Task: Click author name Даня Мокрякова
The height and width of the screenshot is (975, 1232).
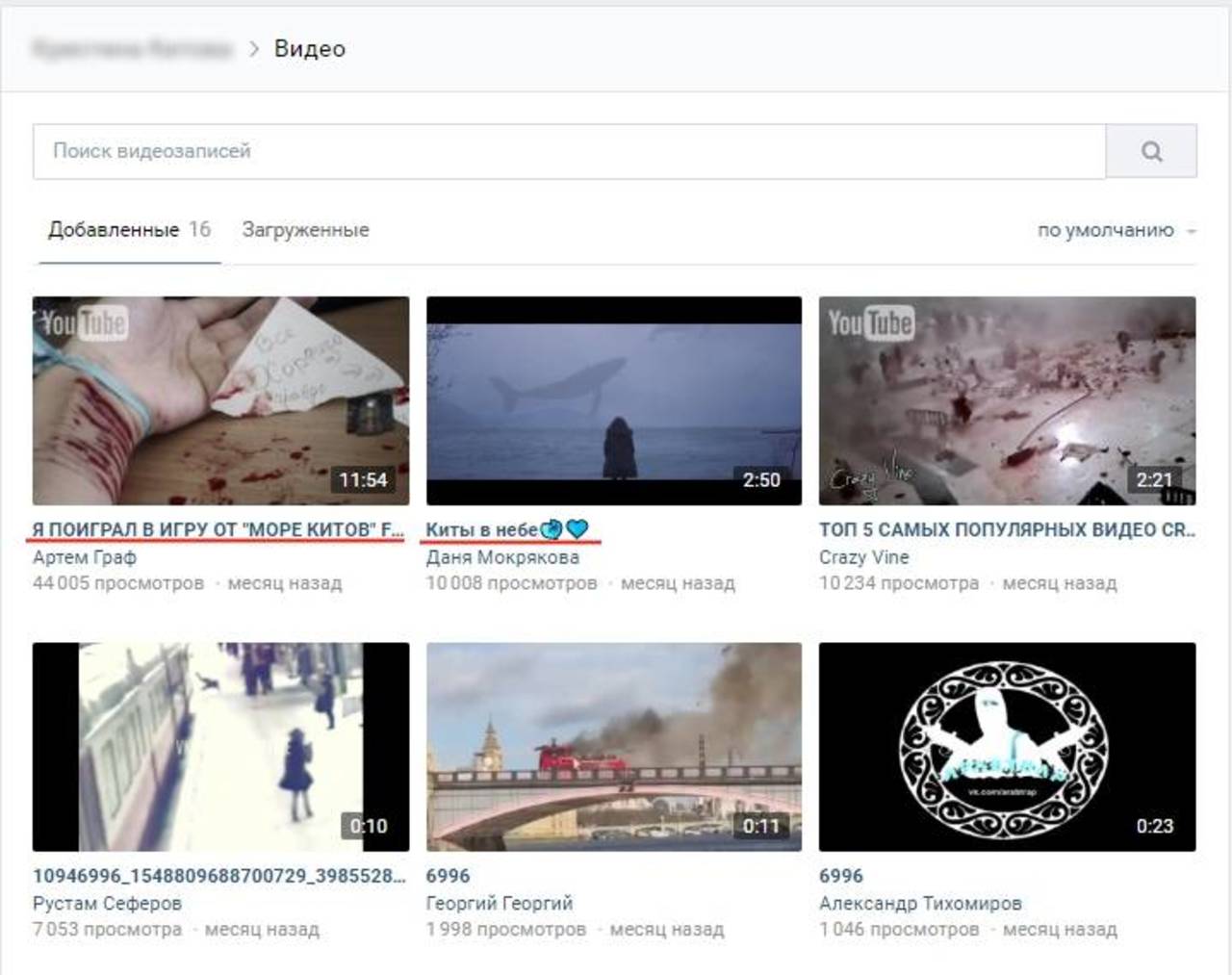Action: [502, 557]
